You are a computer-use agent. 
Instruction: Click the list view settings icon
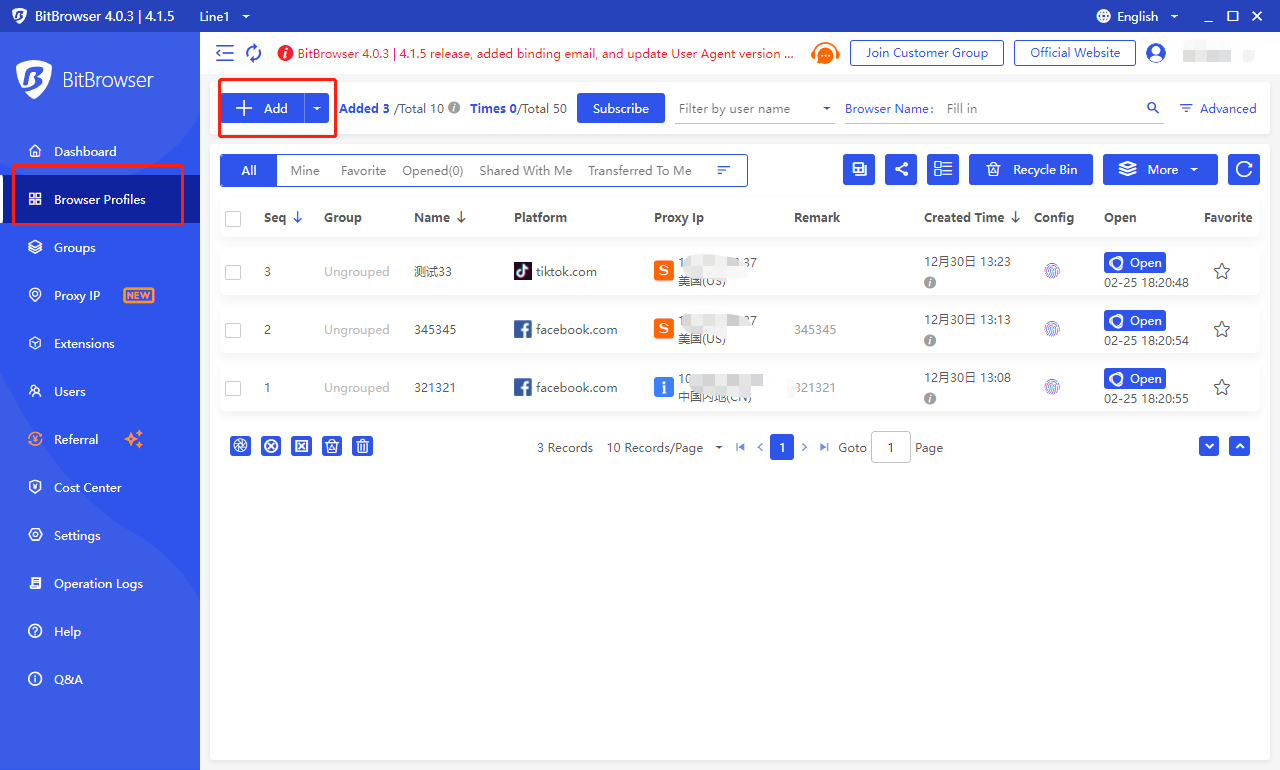coord(943,170)
